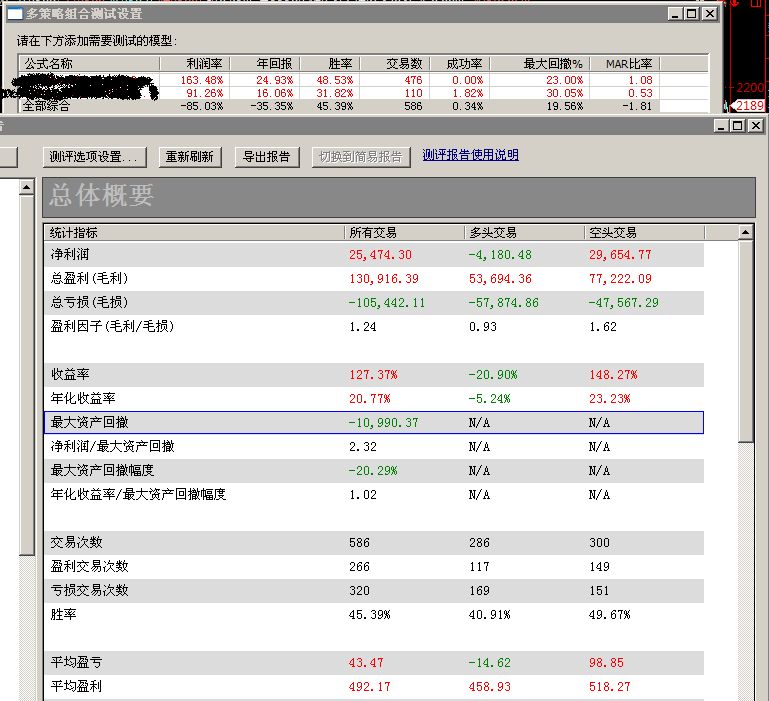Click the 多策略组合测试设置 window title icon
Screen dimensions: 769x701
[15, 14]
